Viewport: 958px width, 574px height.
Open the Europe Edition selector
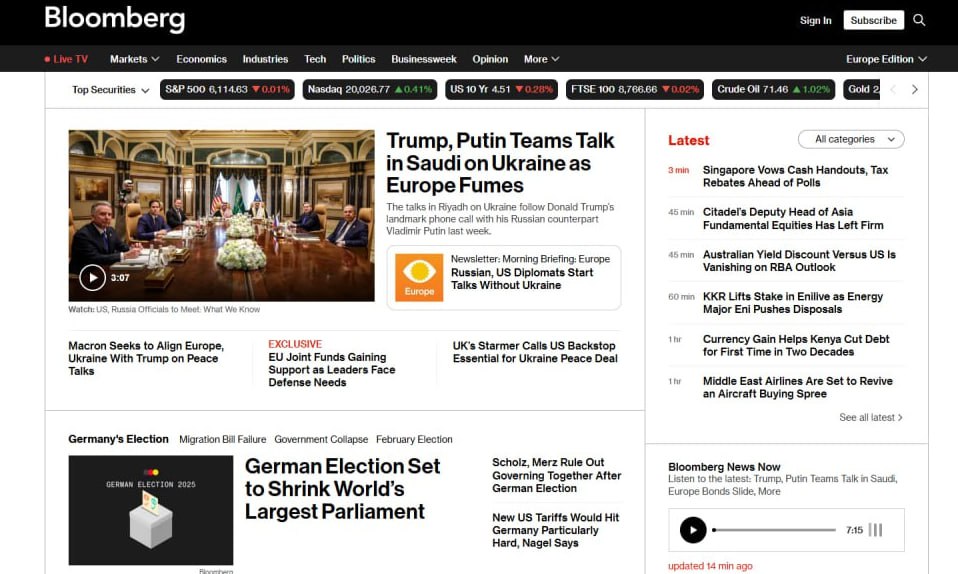(886, 59)
